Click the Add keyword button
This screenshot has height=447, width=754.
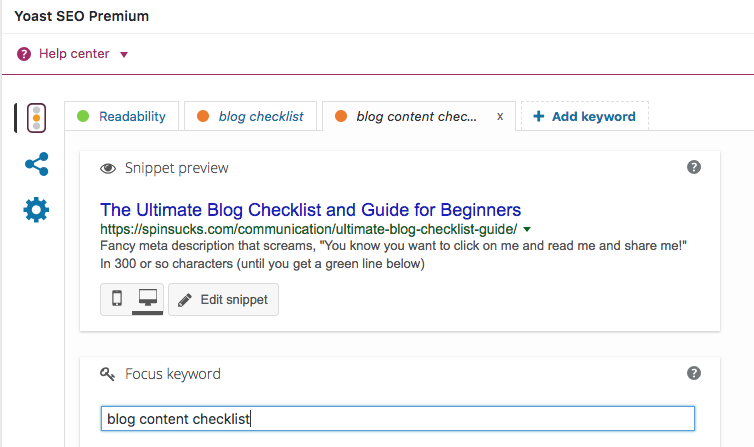[585, 116]
